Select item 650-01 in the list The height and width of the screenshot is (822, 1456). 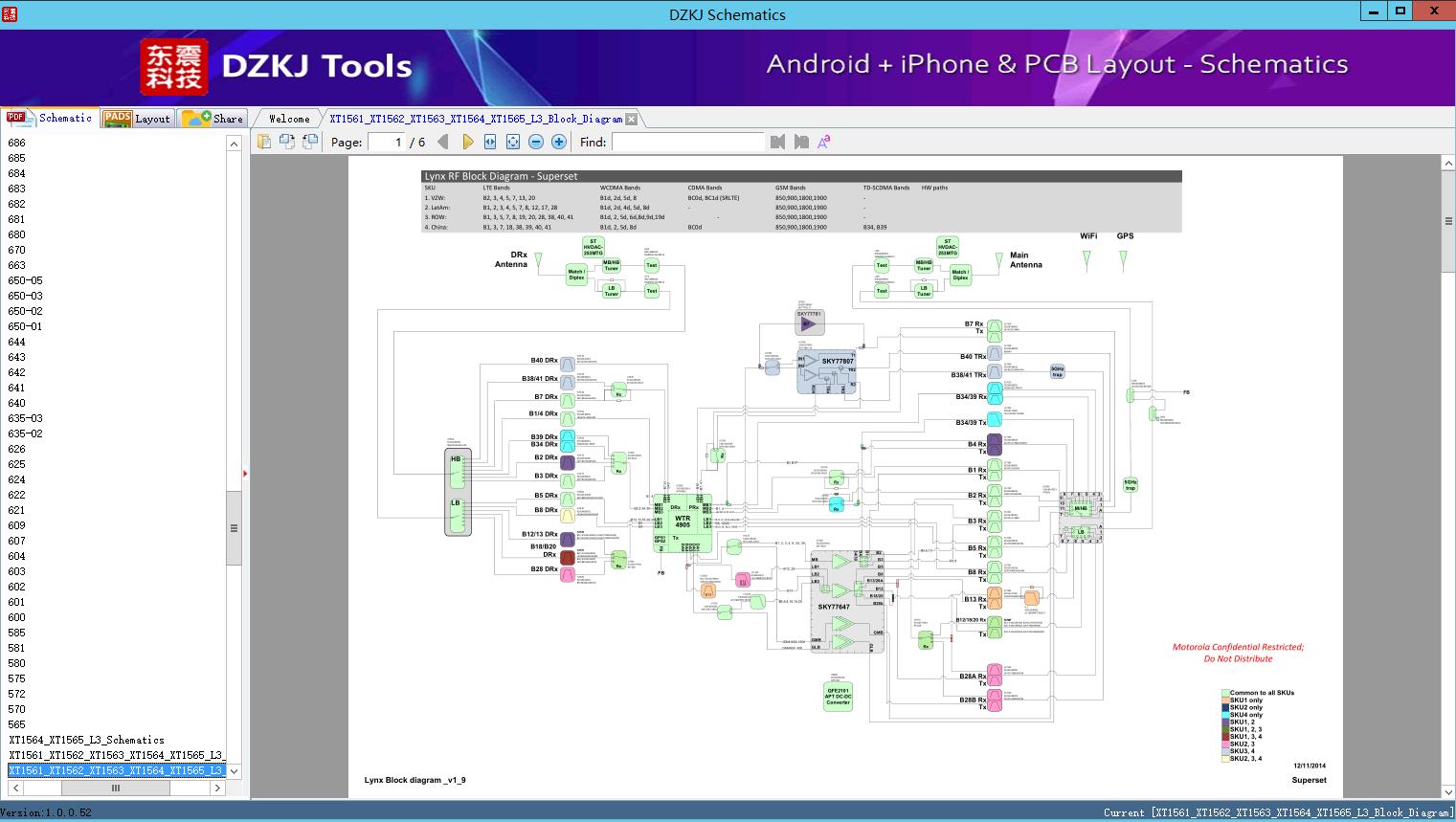26,326
